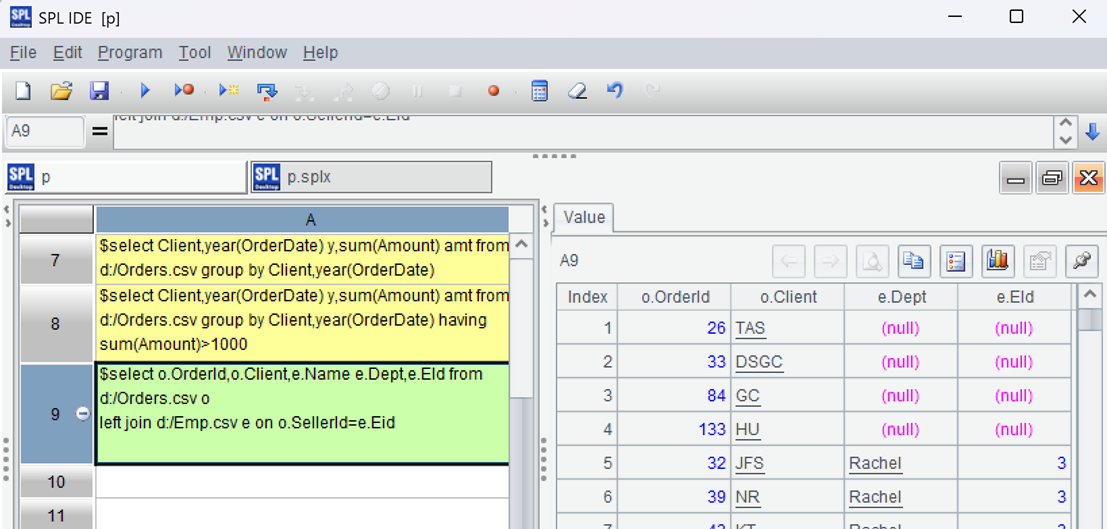Click the blue undo arrow icon
Image resolution: width=1107 pixels, height=529 pixels.
coord(615,91)
